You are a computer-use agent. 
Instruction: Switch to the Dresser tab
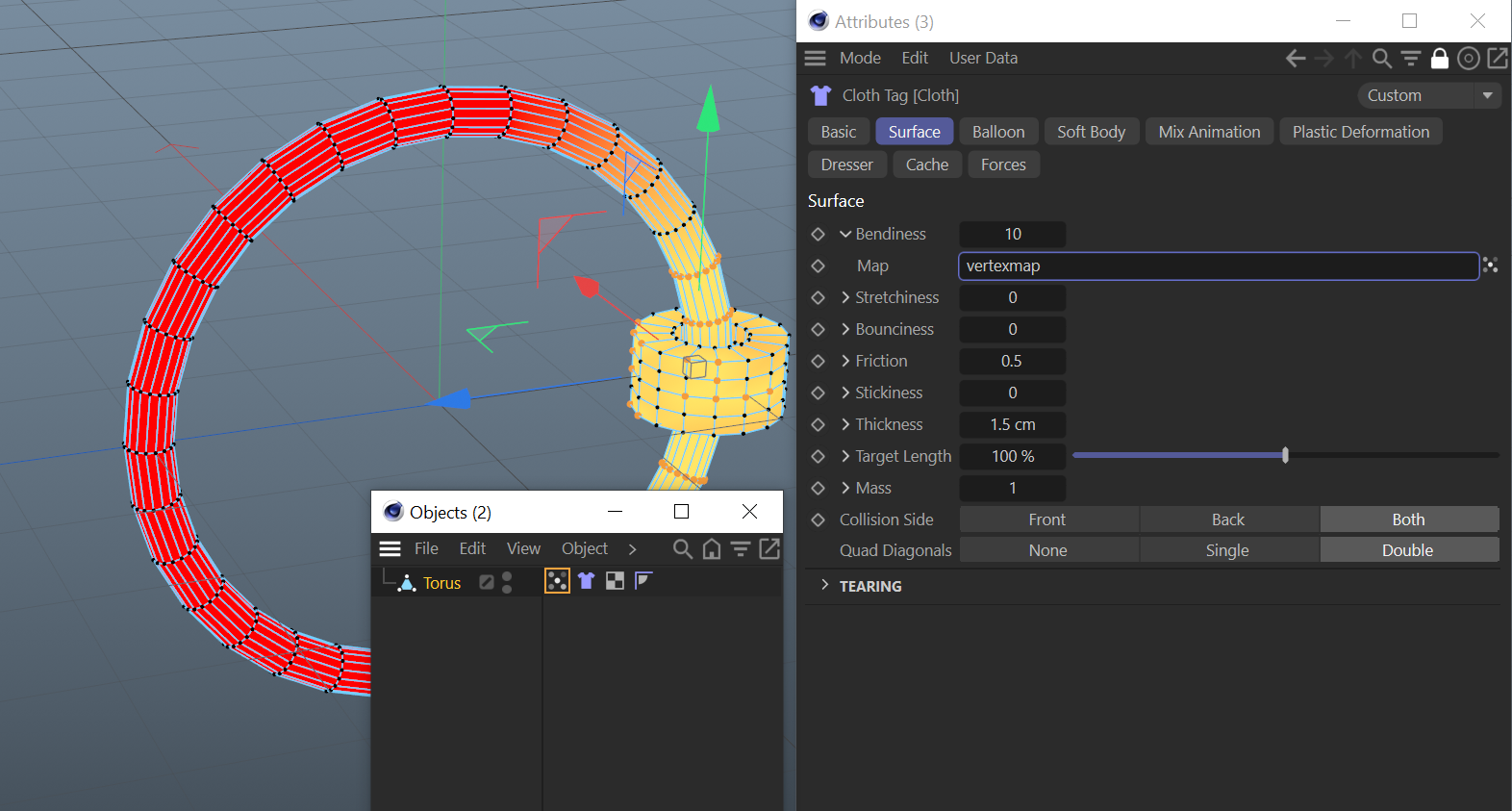pyautogui.click(x=847, y=165)
